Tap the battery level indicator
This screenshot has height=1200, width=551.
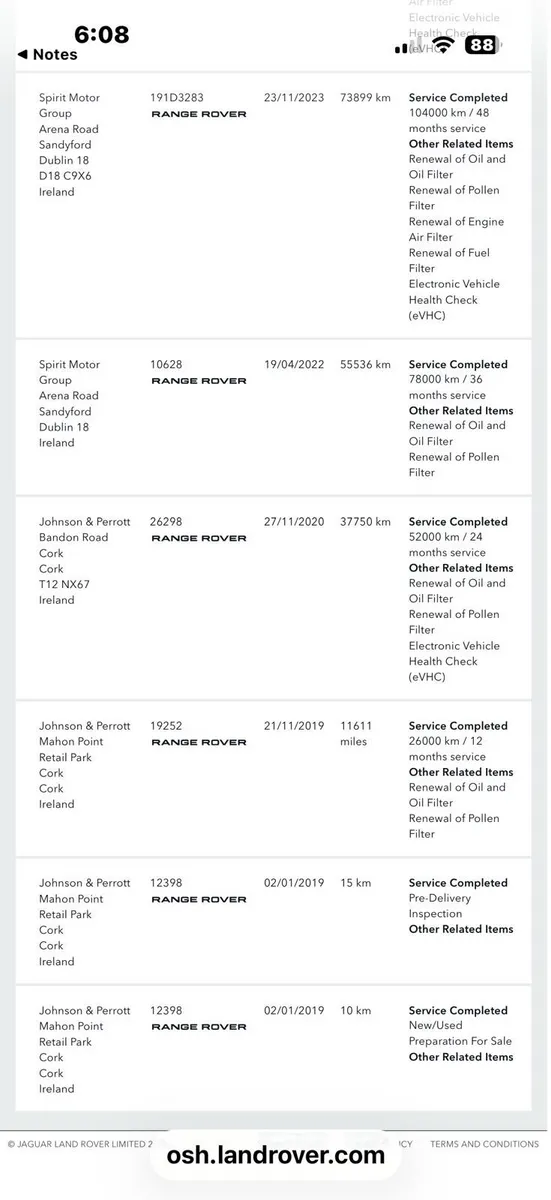[482, 45]
